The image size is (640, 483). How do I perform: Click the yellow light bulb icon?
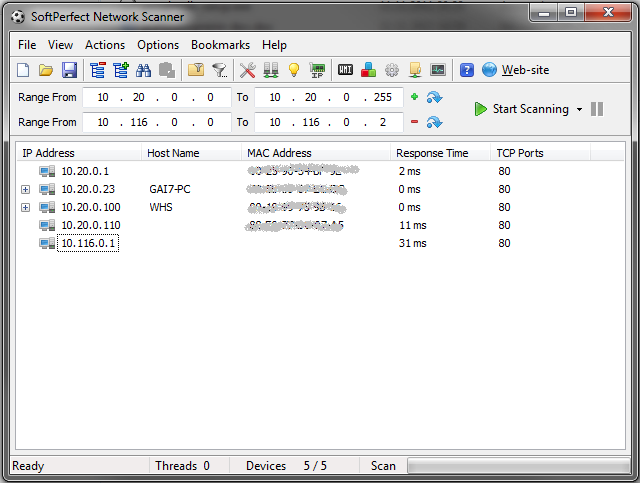294,70
